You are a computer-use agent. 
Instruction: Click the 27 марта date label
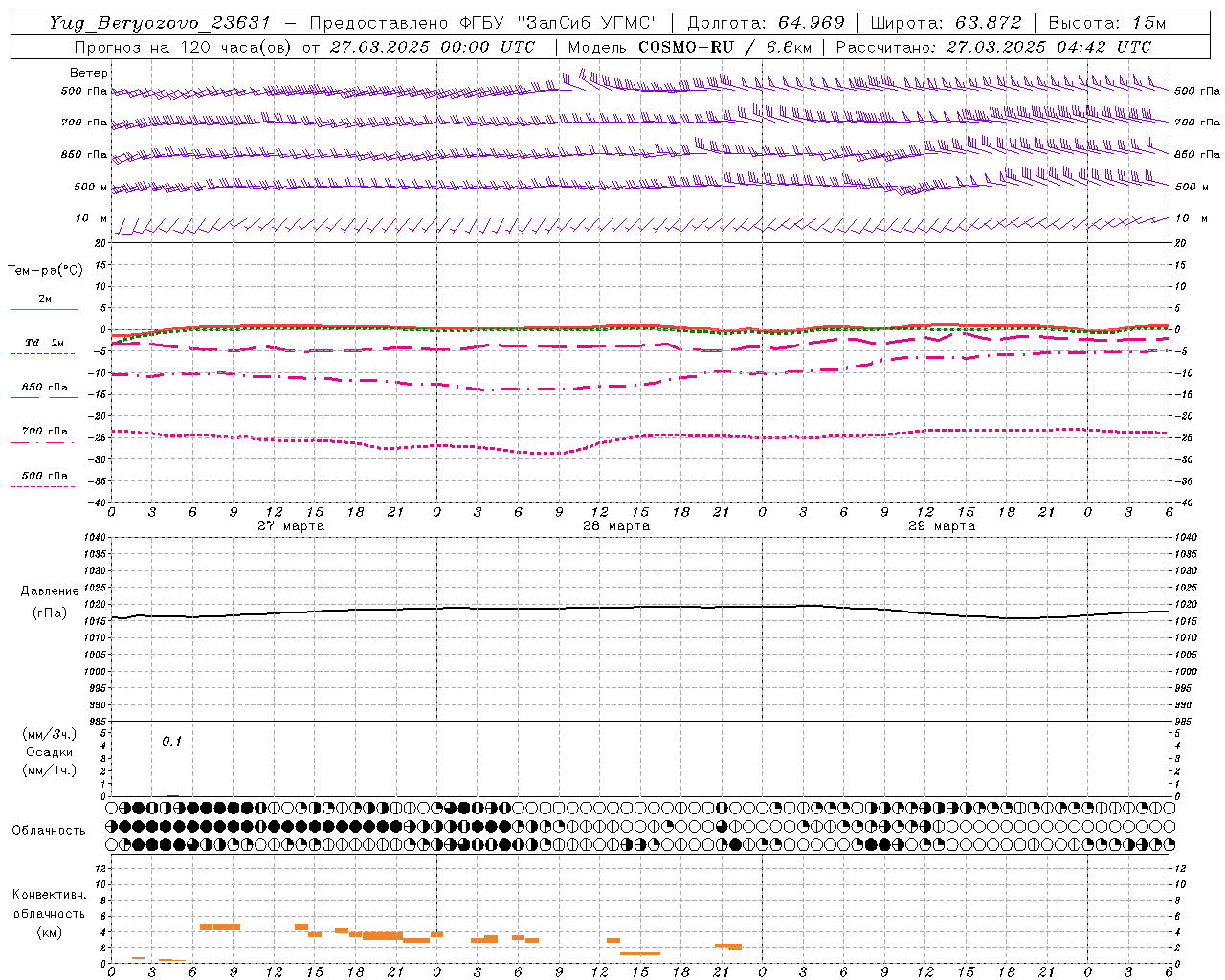(291, 526)
